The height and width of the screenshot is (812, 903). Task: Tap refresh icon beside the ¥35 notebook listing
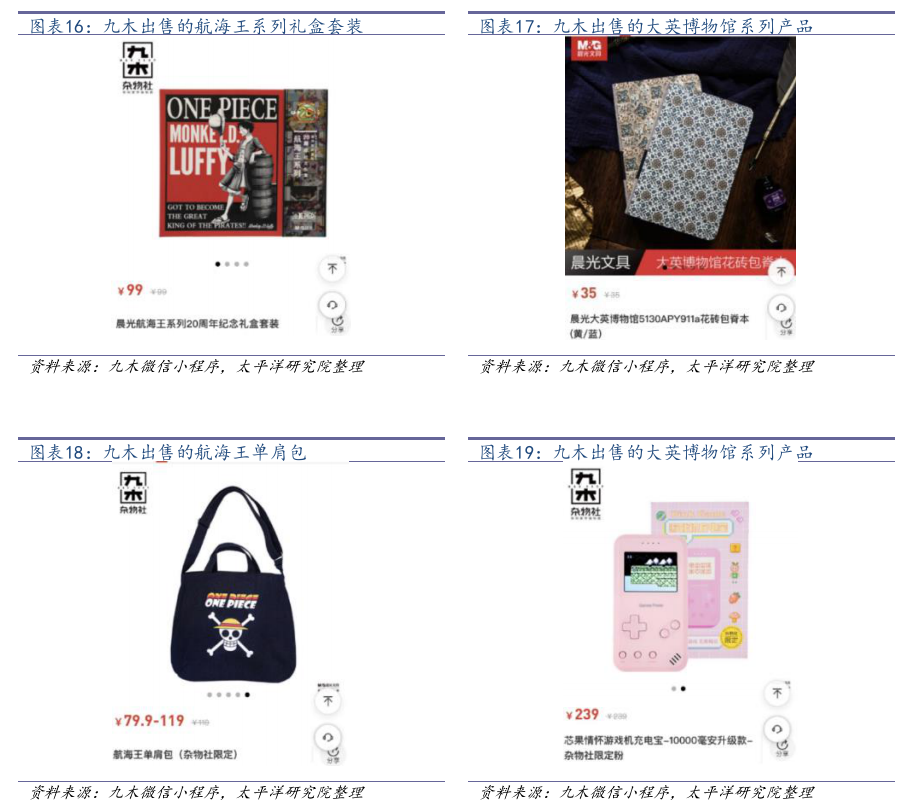coord(781,308)
